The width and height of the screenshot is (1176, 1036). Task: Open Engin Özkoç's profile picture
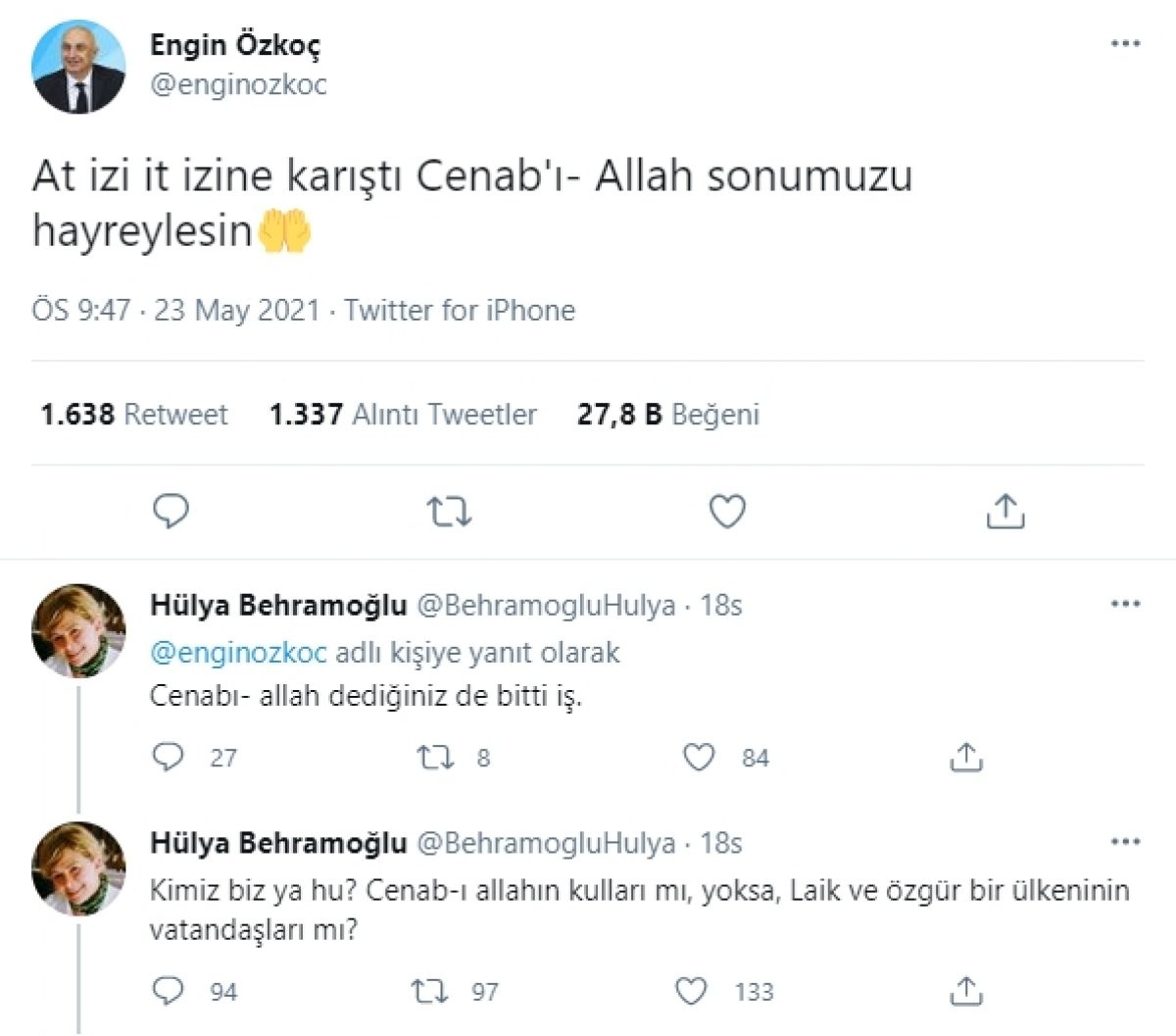(78, 66)
